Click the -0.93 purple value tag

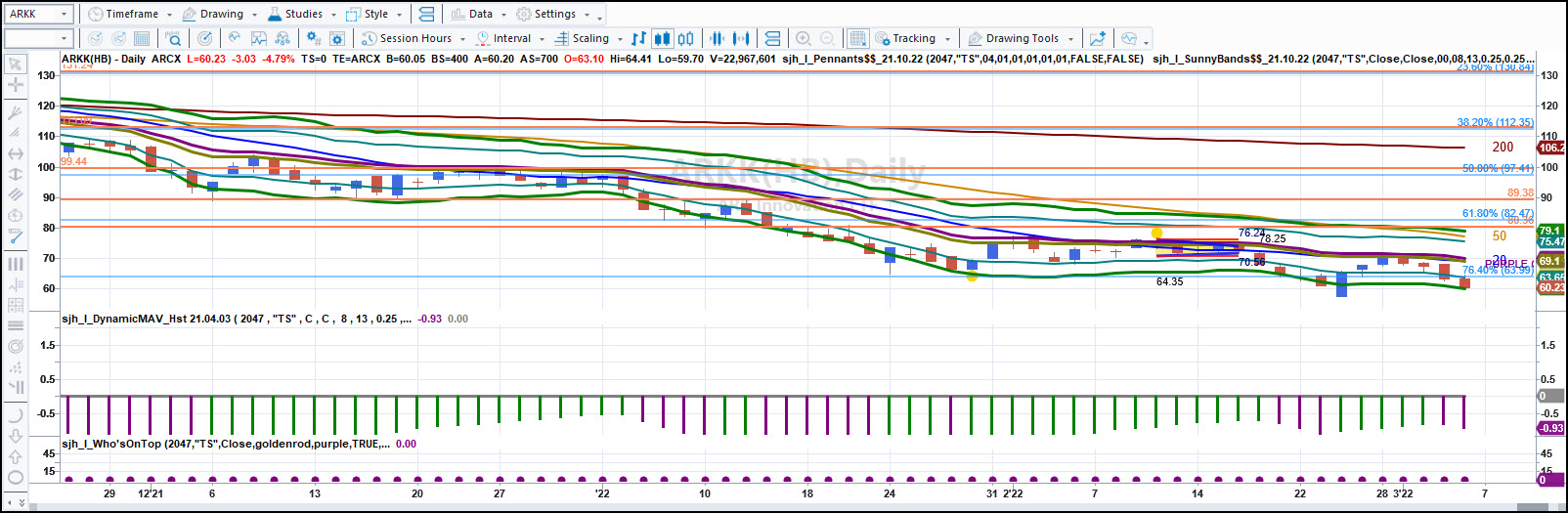pyautogui.click(x=1550, y=428)
